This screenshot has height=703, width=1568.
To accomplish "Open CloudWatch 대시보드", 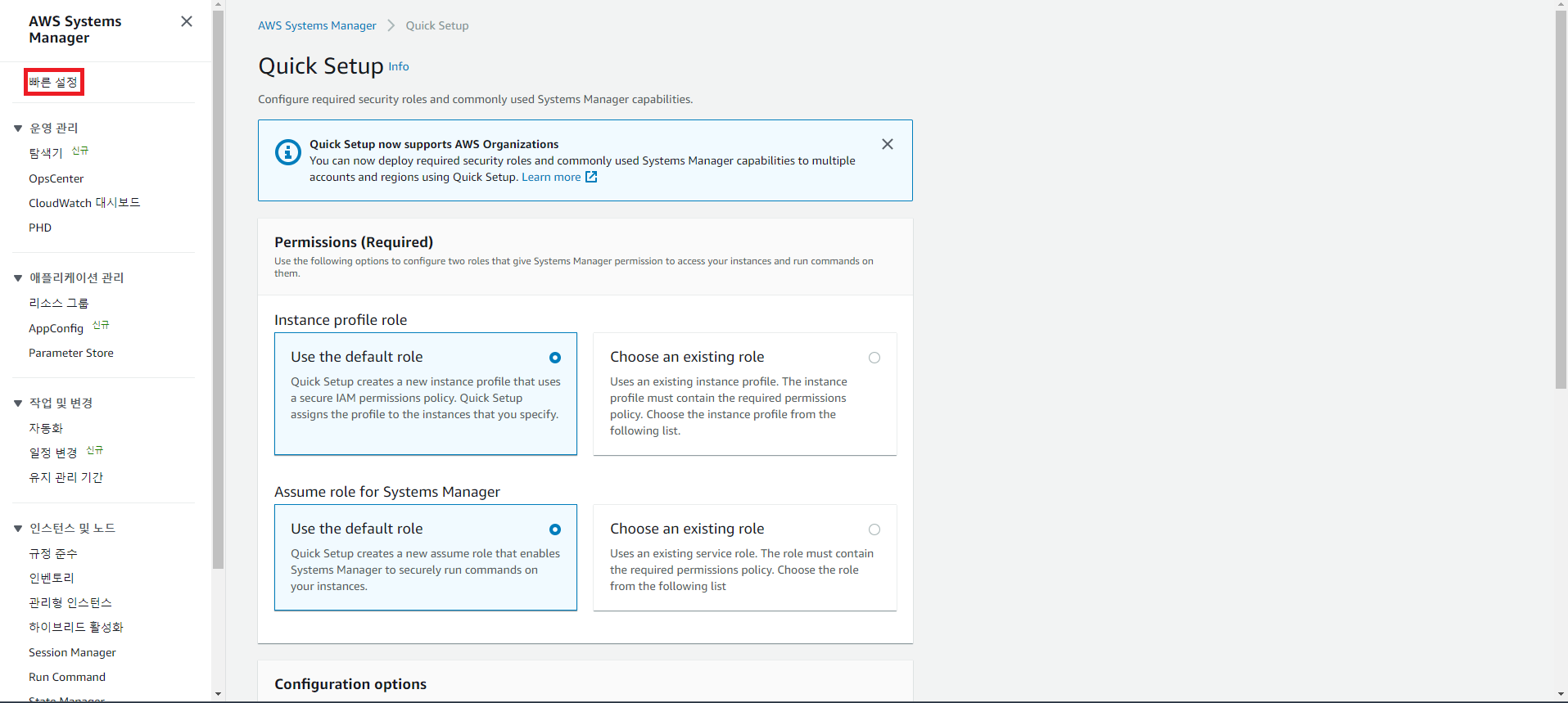I will [x=84, y=203].
